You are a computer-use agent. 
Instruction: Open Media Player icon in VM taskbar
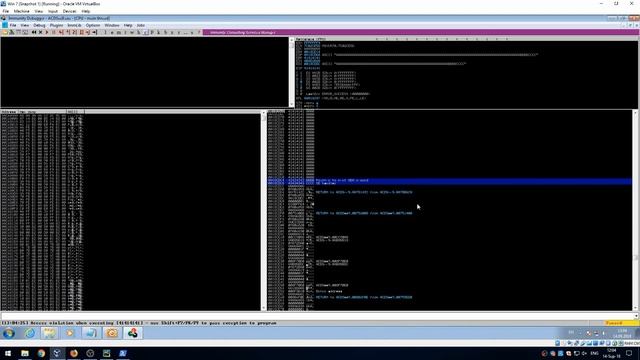[70, 333]
